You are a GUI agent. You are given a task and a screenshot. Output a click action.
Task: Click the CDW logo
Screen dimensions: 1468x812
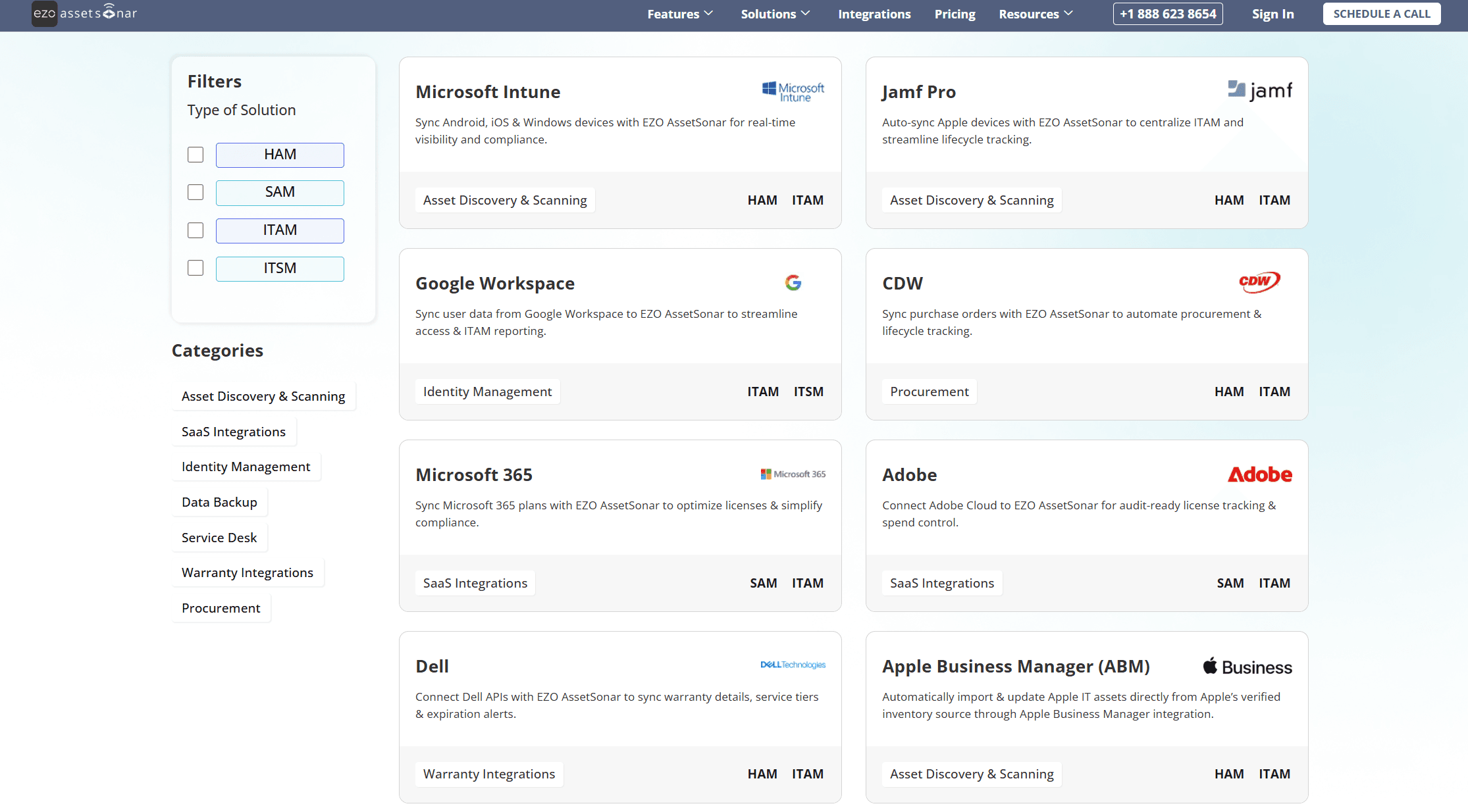[x=1259, y=282]
